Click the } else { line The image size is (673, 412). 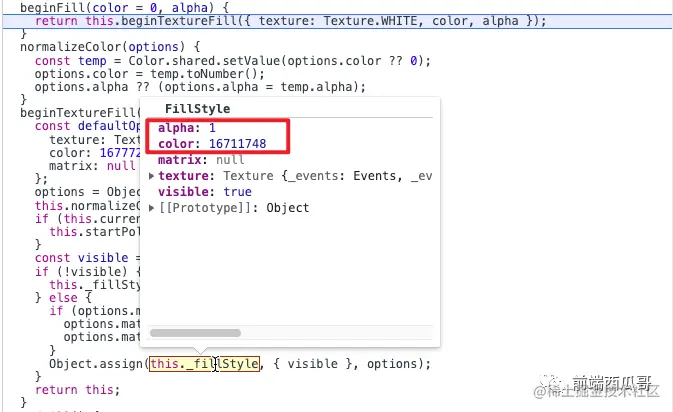click(x=63, y=298)
